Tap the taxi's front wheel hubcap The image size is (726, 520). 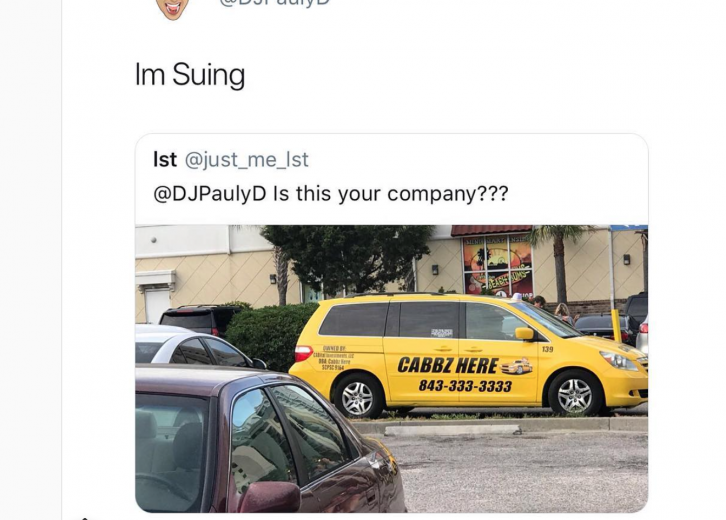(574, 395)
